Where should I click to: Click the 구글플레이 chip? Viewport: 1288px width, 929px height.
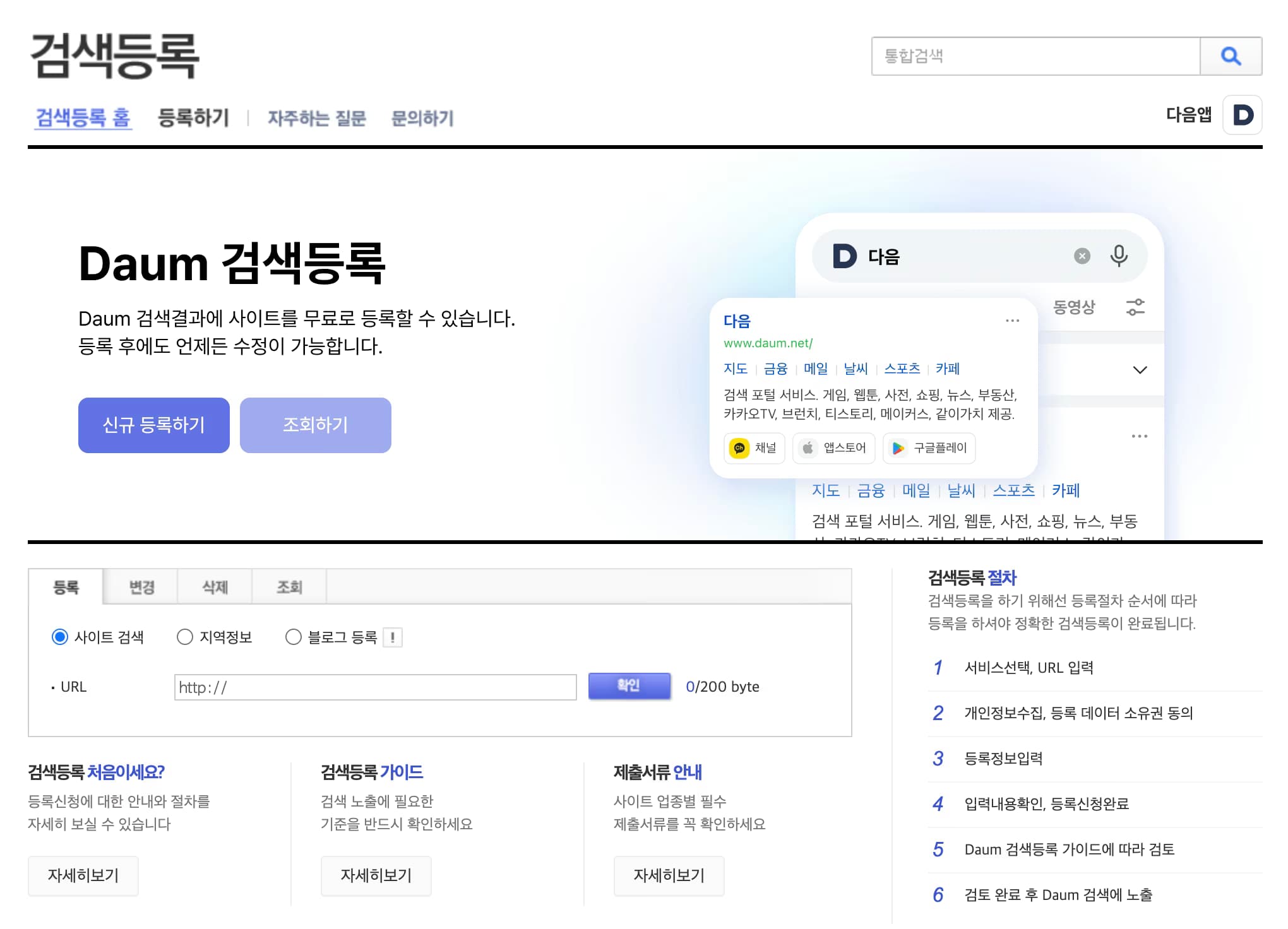pos(929,448)
